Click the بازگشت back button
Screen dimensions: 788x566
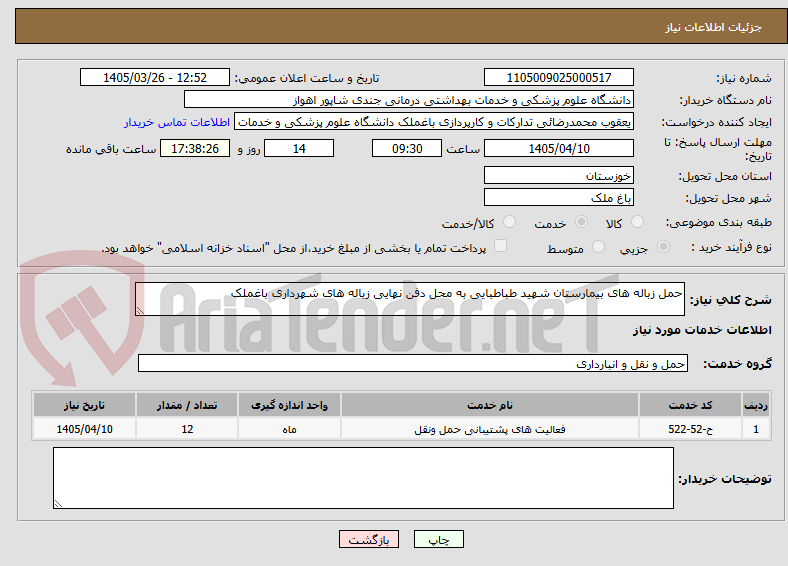(x=369, y=539)
